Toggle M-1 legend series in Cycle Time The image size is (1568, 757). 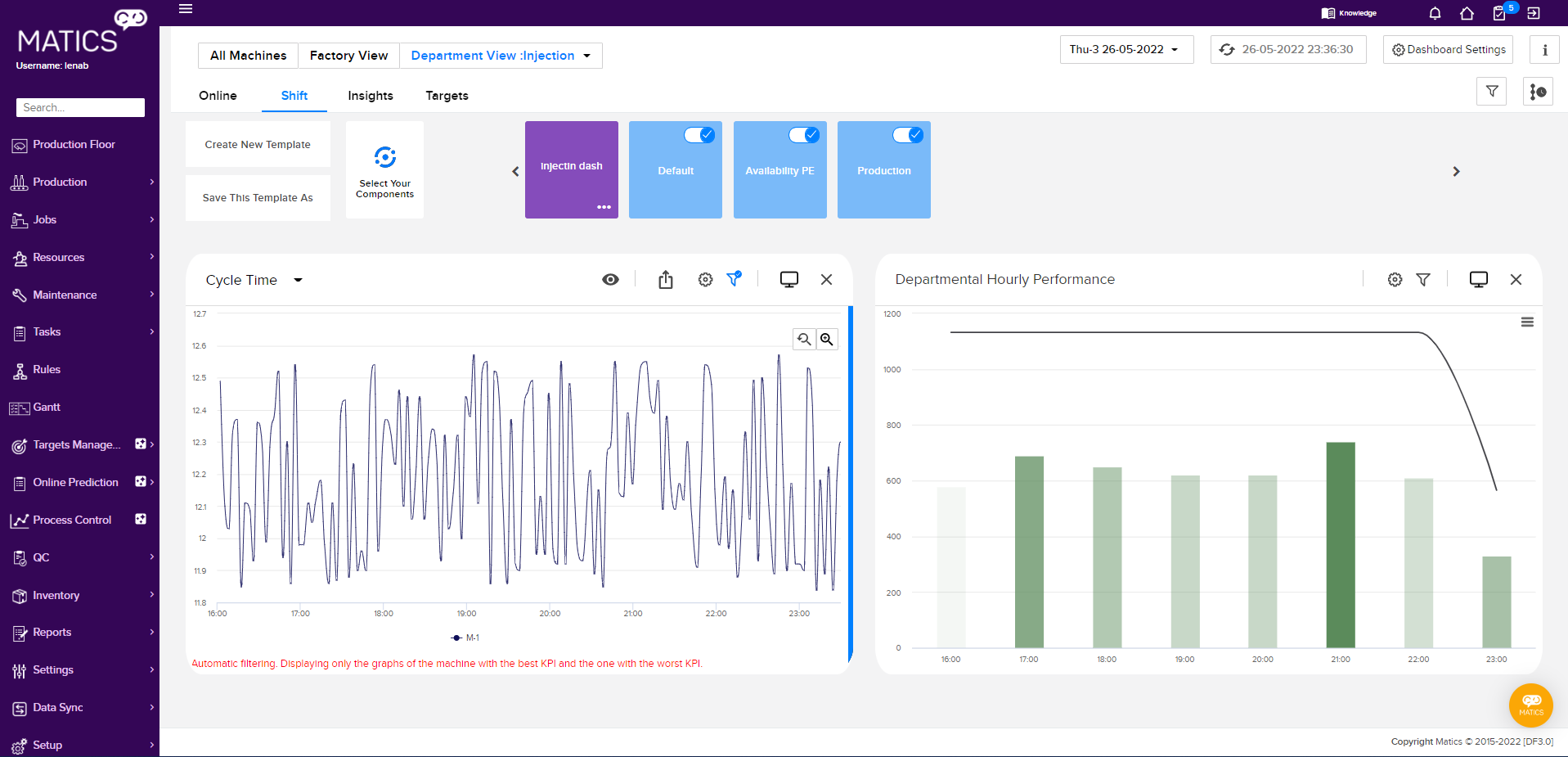(465, 638)
